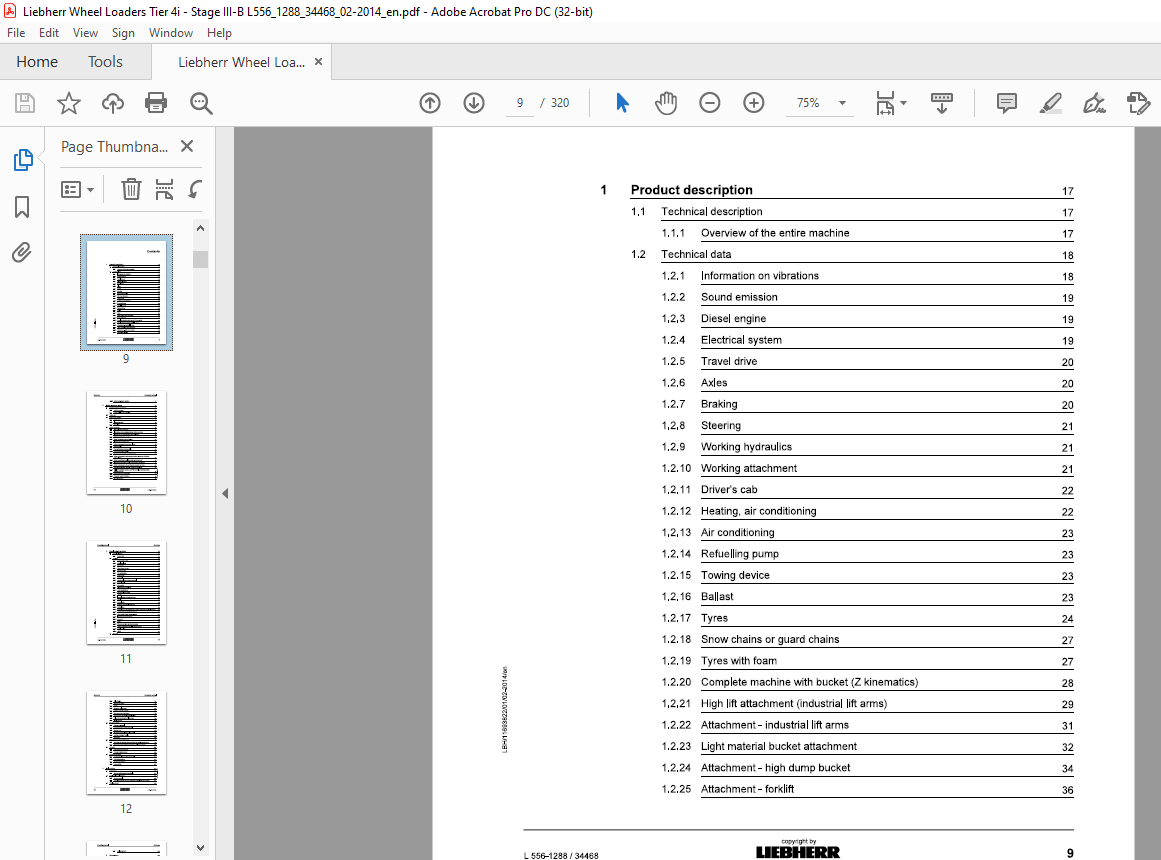The width and height of the screenshot is (1161, 860).
Task: Rotate page counterclockwise icon
Action: pyautogui.click(x=195, y=190)
